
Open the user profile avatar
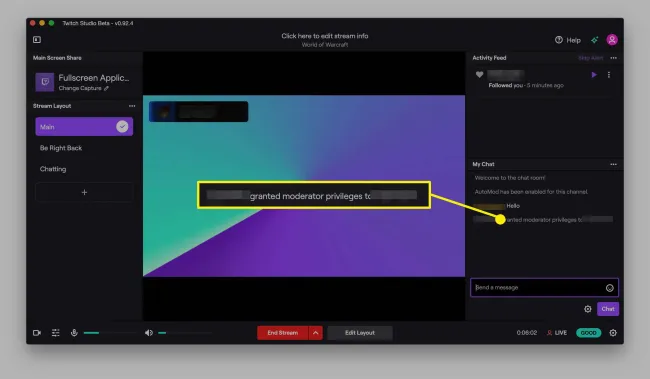[612, 40]
